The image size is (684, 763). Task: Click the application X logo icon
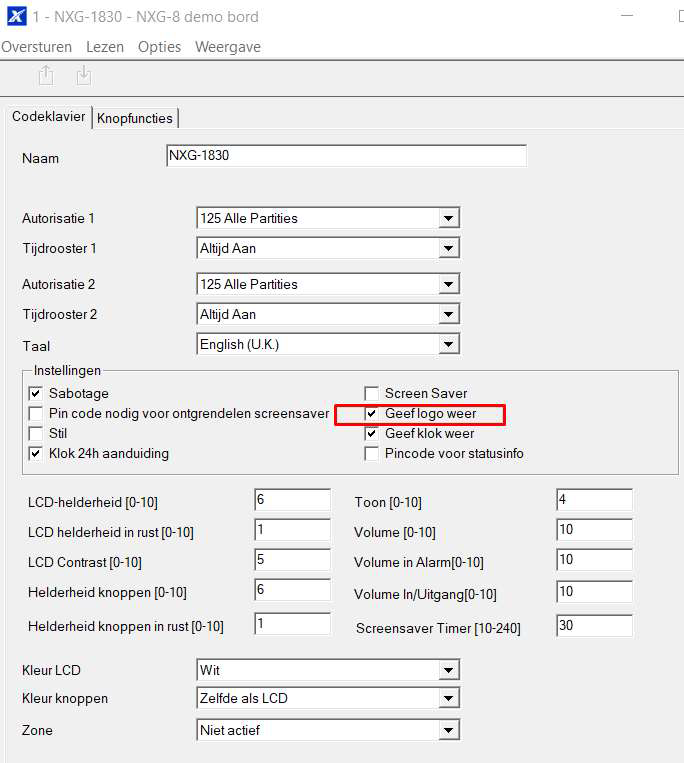click(x=16, y=16)
